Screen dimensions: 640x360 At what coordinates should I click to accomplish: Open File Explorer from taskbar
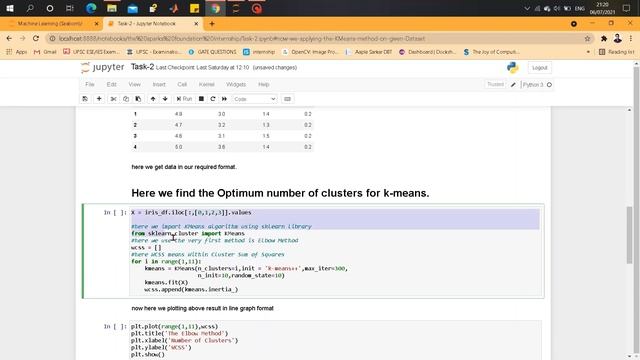pos(112,8)
